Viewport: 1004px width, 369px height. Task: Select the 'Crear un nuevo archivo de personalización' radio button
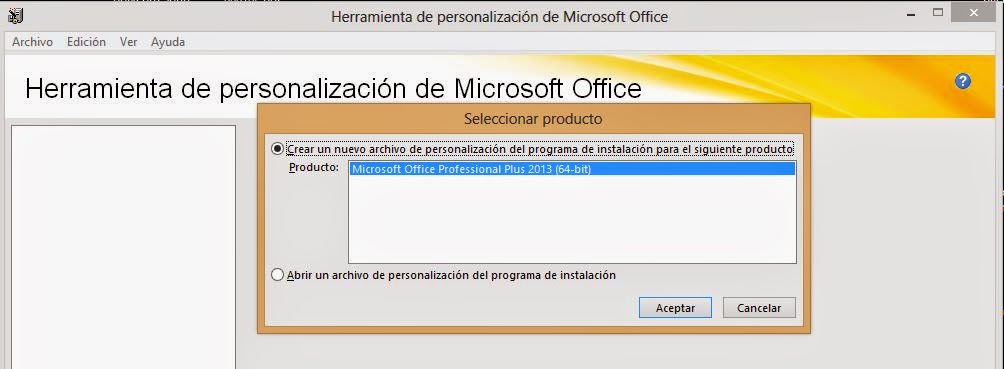point(277,149)
